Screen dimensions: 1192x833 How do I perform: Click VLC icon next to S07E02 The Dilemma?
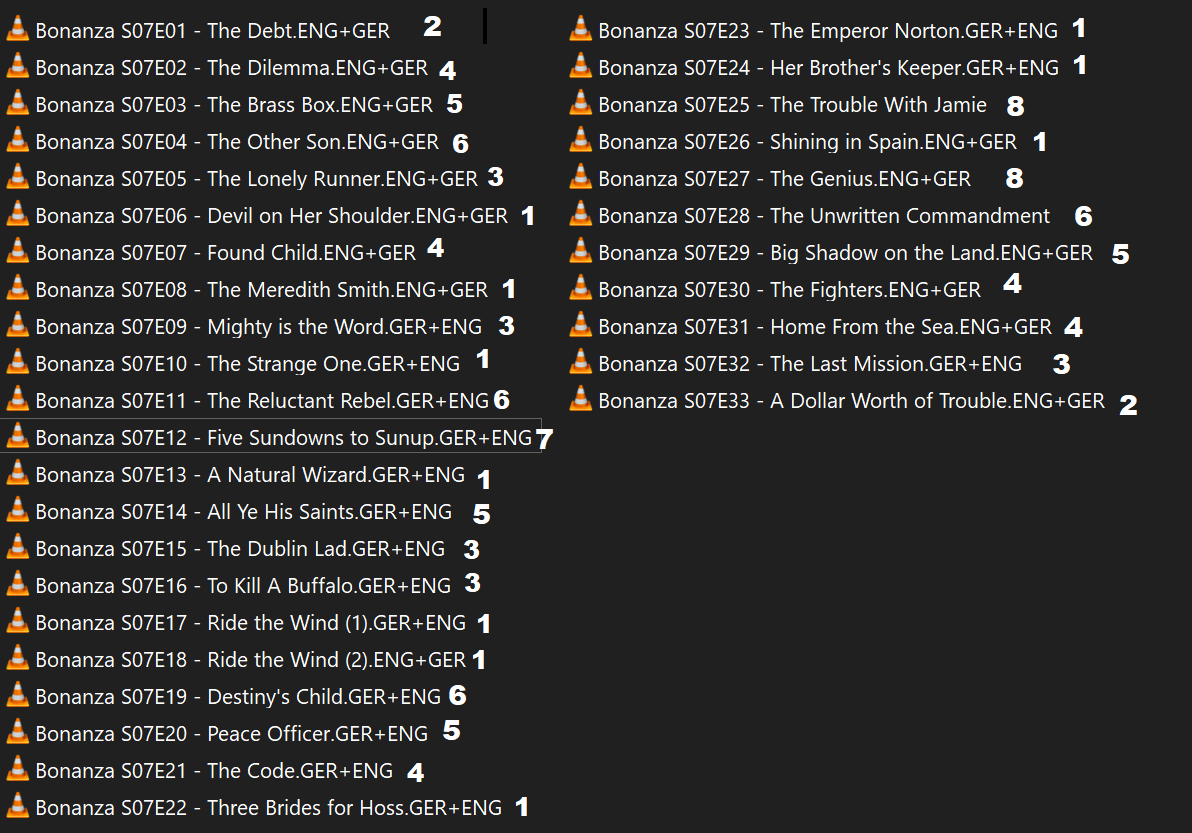17,66
